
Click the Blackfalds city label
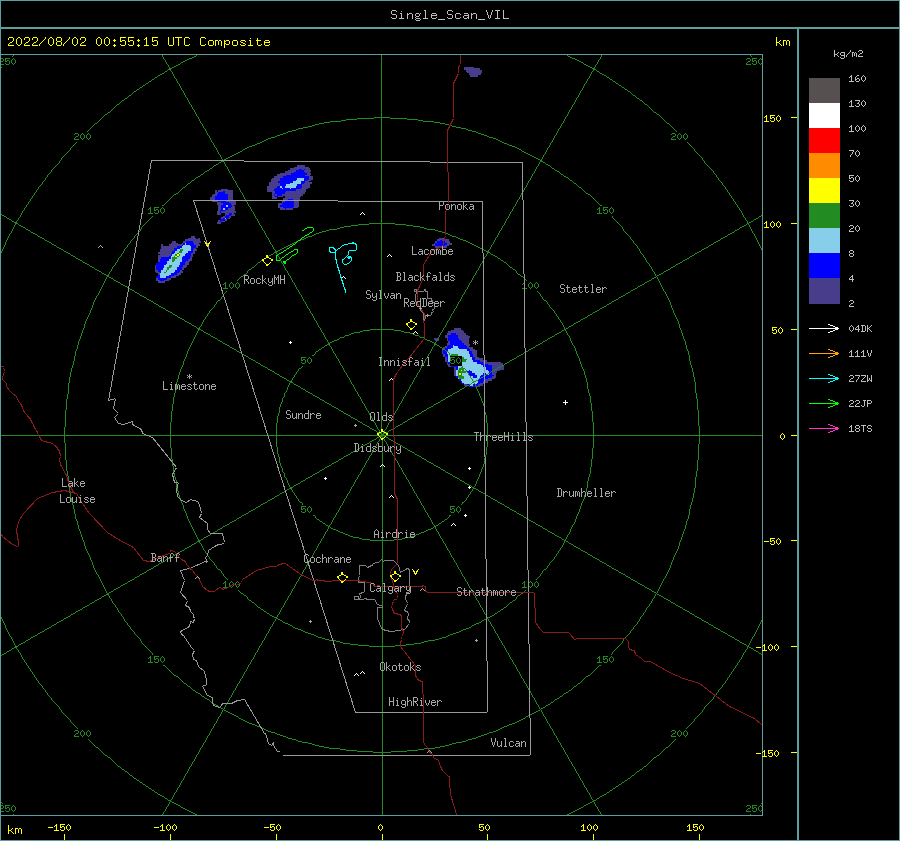click(425, 277)
